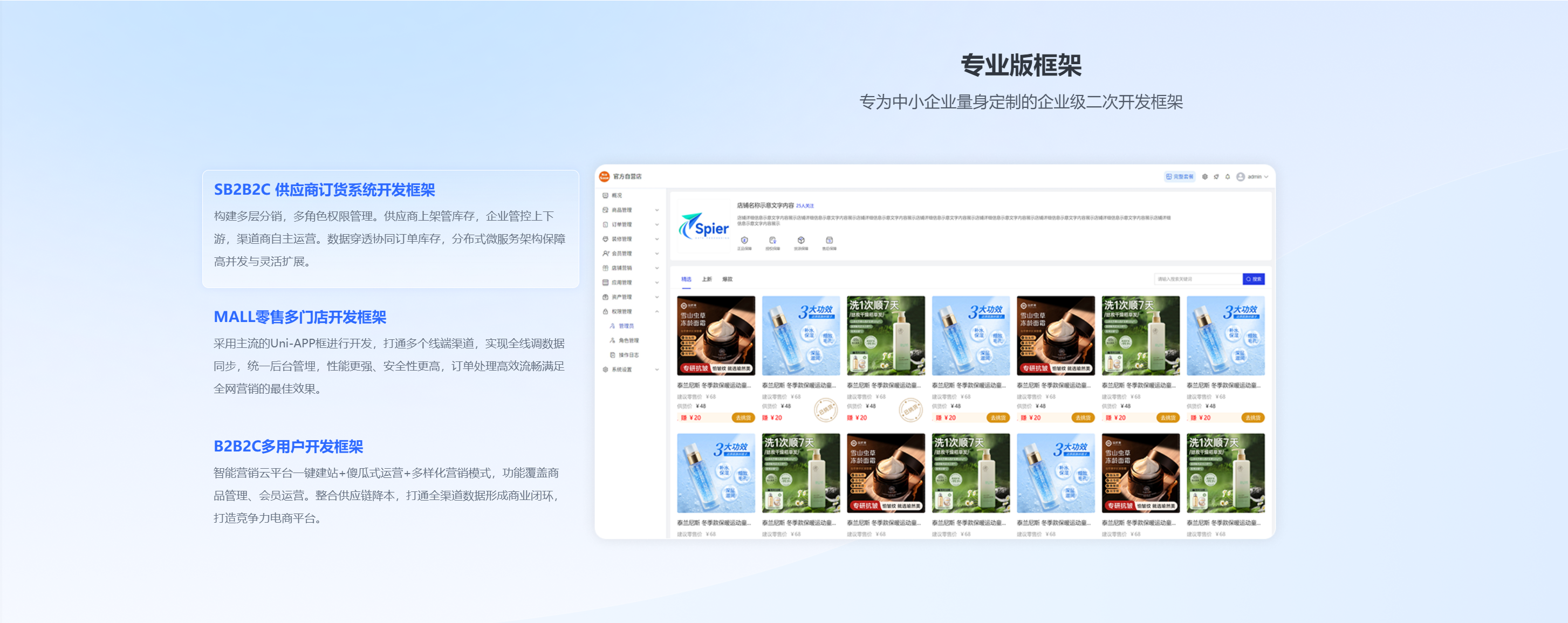Click the 正品保障 shield icon

pyautogui.click(x=744, y=241)
